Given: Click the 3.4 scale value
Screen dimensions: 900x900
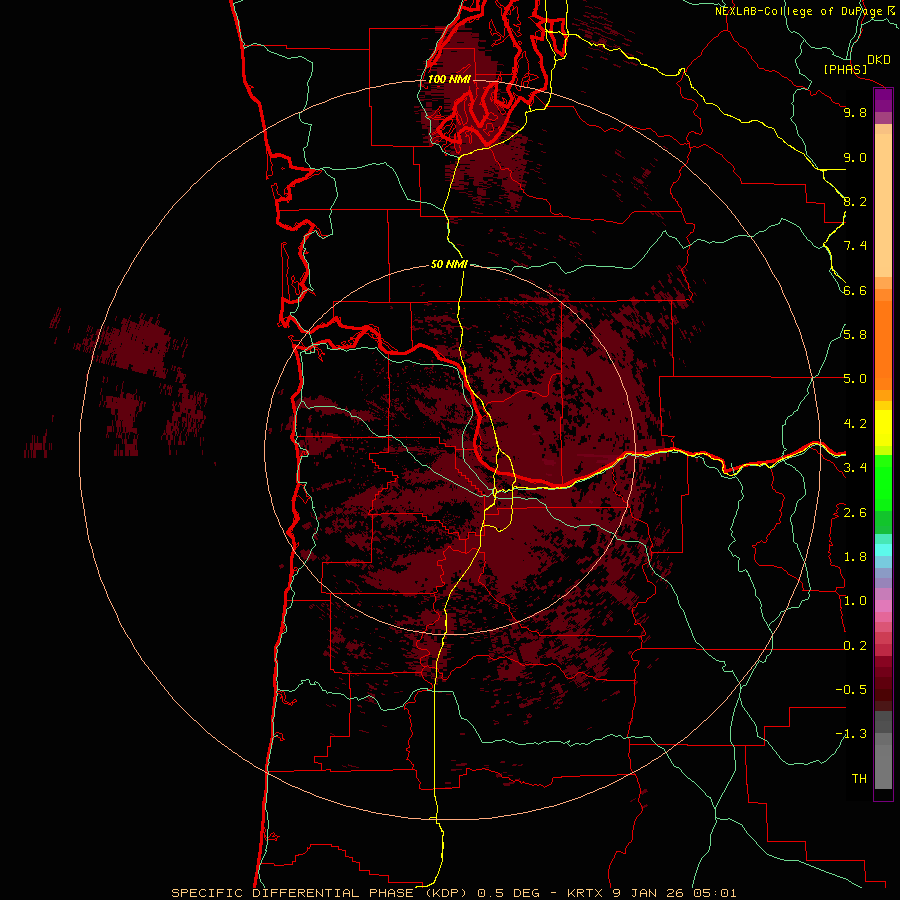Looking at the screenshot, I should [x=855, y=468].
